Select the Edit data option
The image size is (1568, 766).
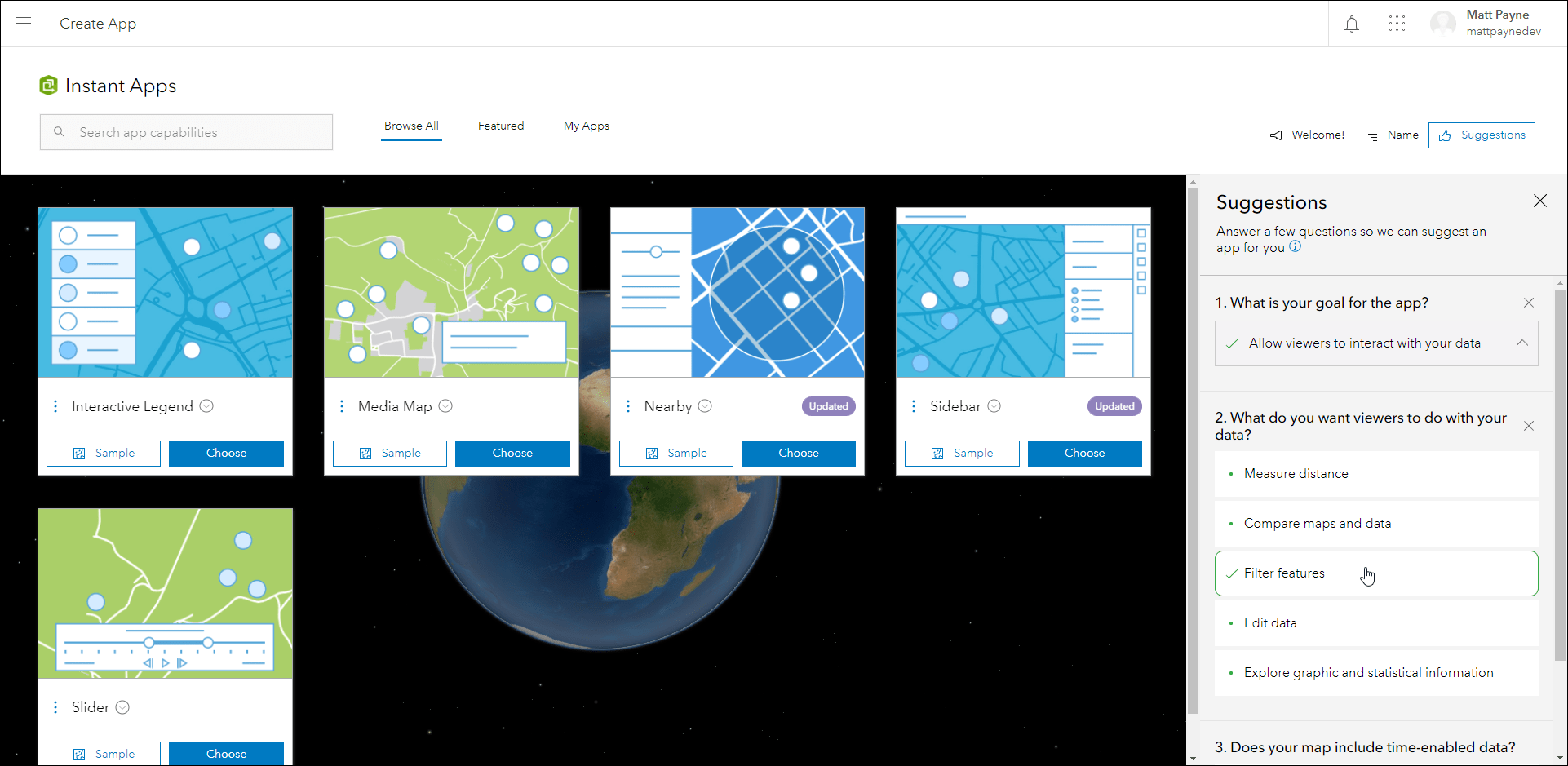pos(1376,623)
